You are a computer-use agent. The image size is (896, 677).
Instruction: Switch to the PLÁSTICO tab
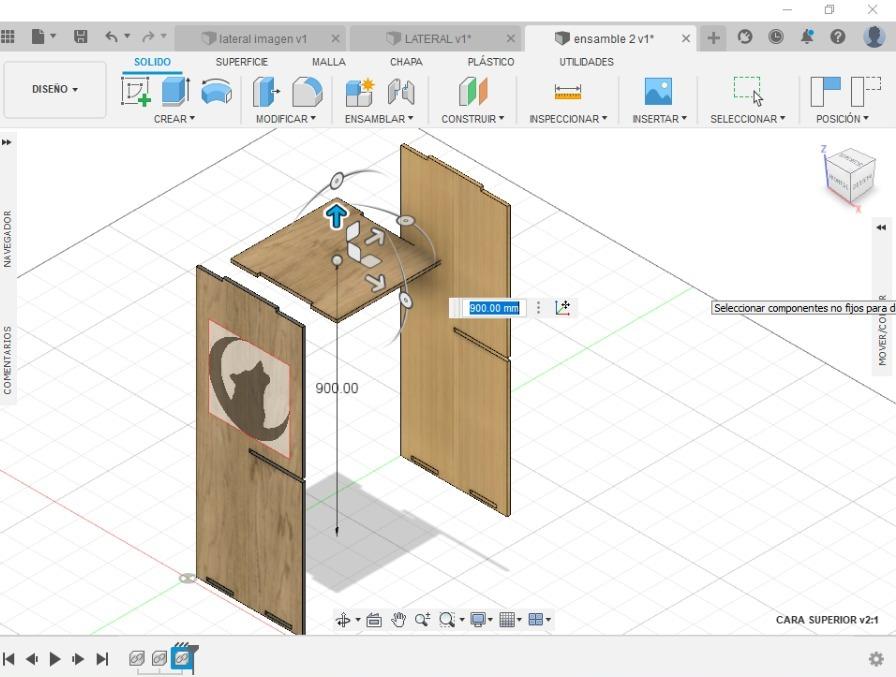pos(491,62)
